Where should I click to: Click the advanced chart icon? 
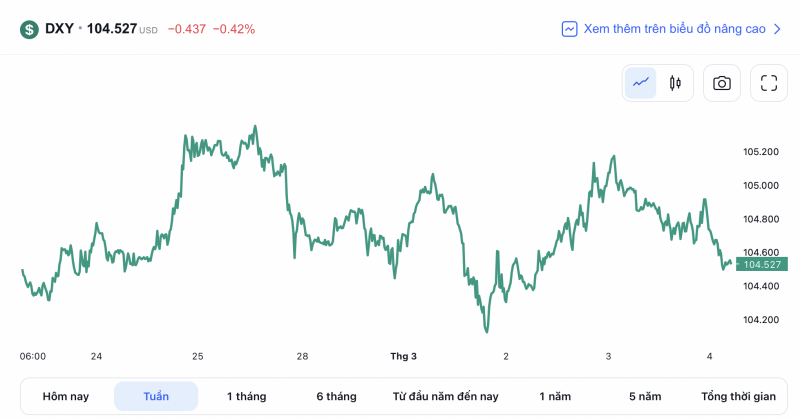click(569, 29)
